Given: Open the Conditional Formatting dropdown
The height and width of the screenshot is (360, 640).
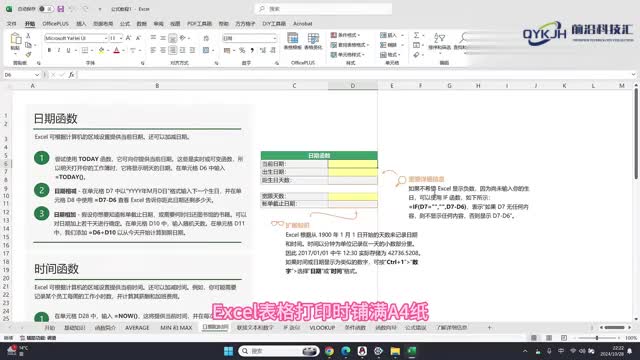Looking at the screenshot, I should click(x=346, y=35).
